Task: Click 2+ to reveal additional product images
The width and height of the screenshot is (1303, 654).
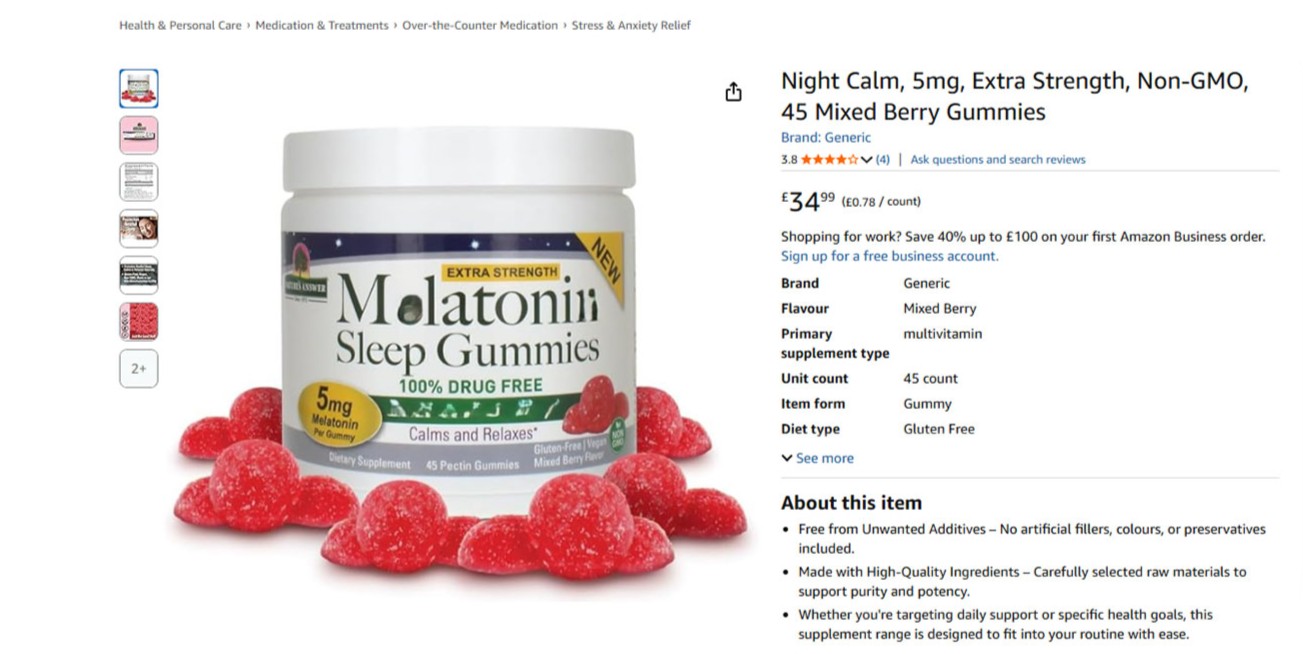Action: pos(138,368)
